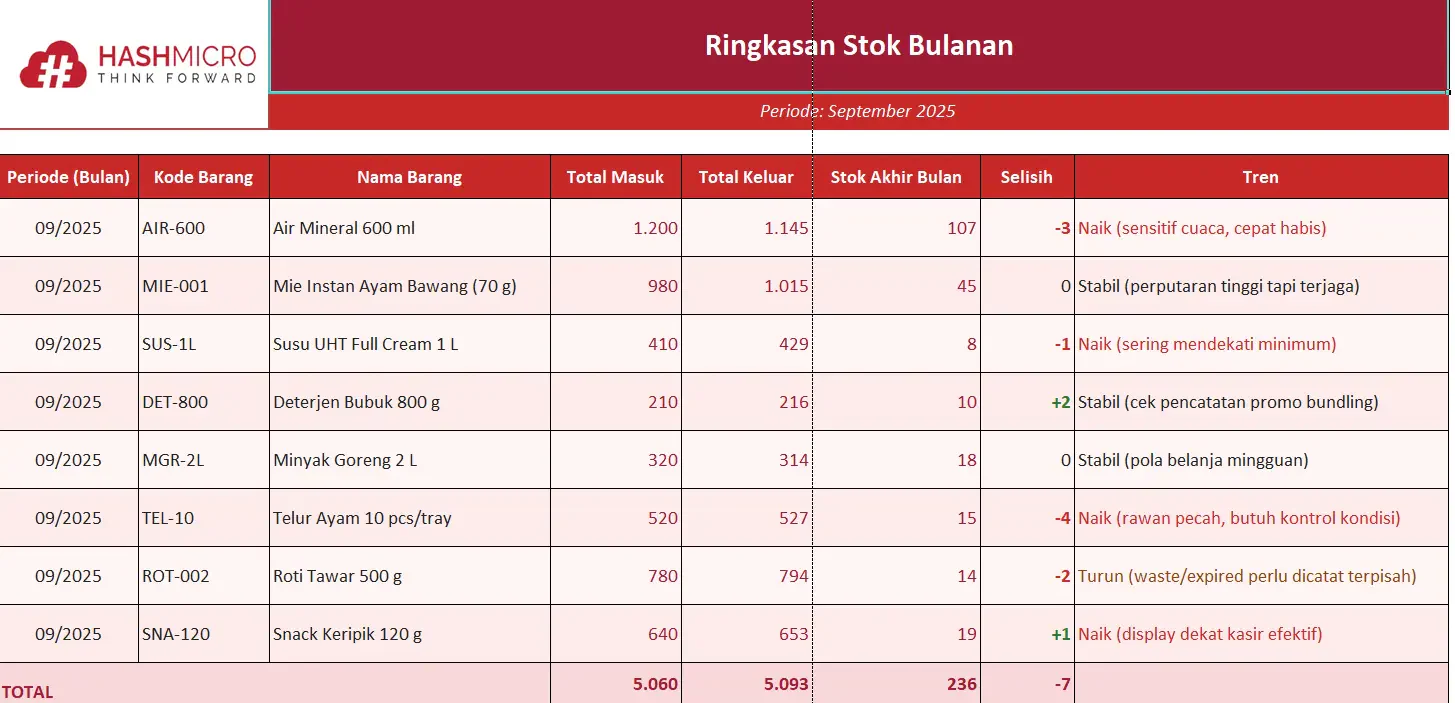This screenshot has height=703, width=1455.
Task: Click 'Naik (sering mendekati minimum)' cell
Action: (1261, 344)
